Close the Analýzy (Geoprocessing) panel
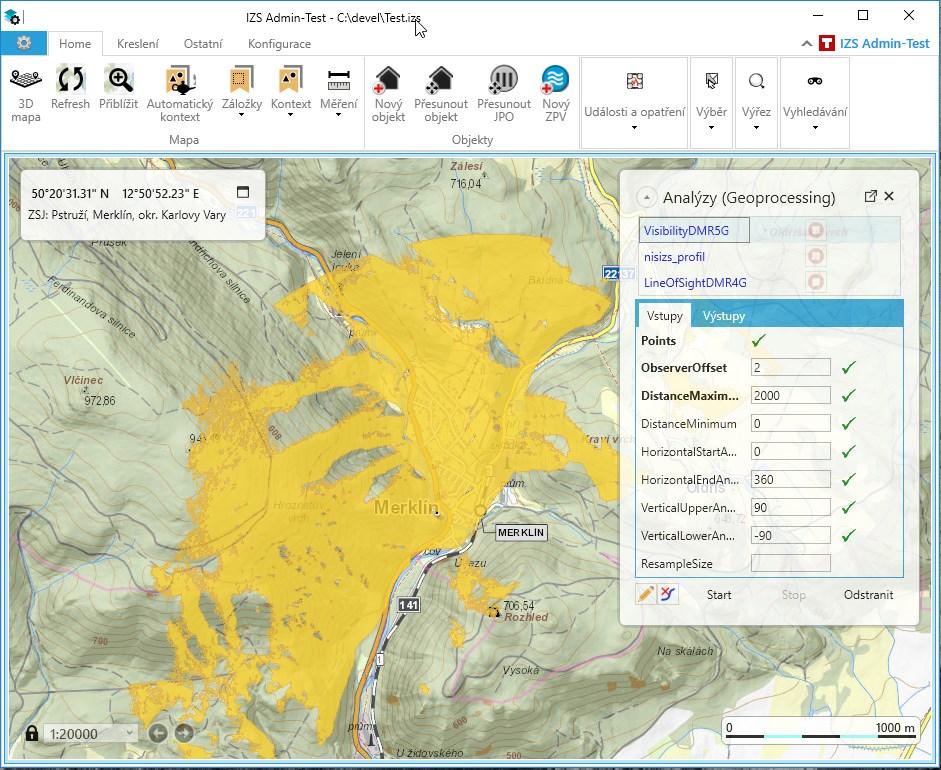This screenshot has height=770, width=941. click(x=889, y=196)
